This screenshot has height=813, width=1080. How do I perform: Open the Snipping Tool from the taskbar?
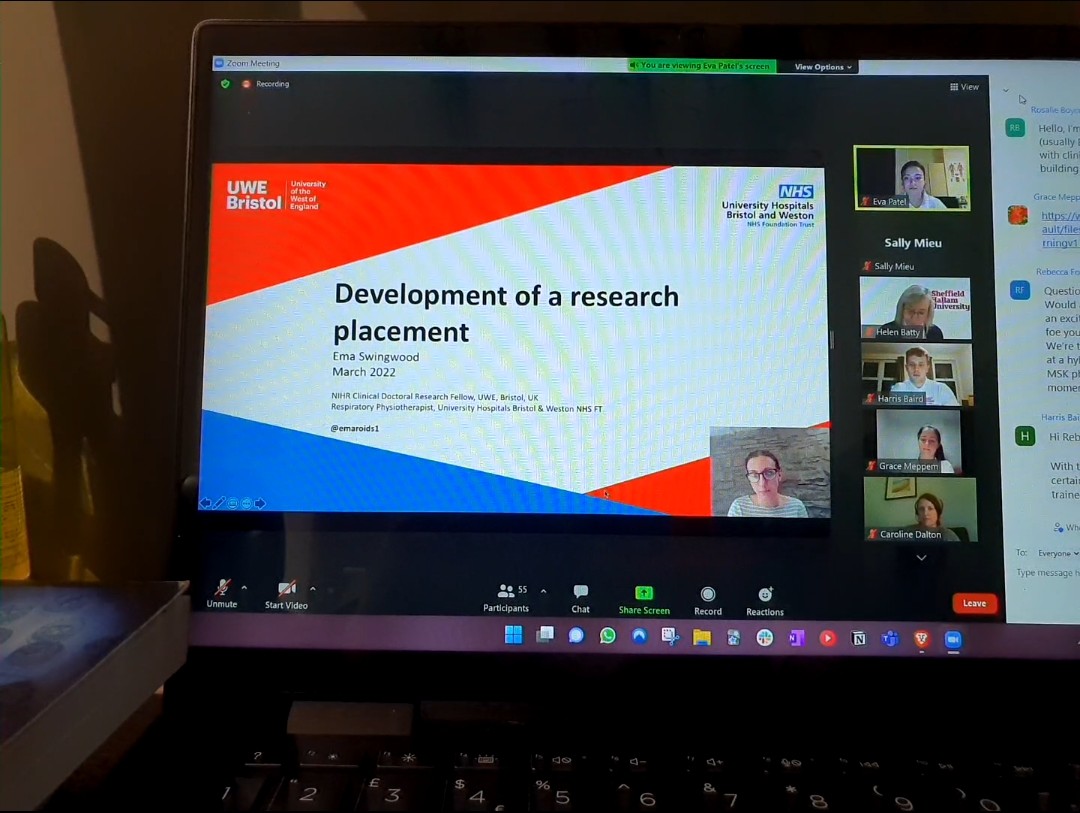pos(670,636)
